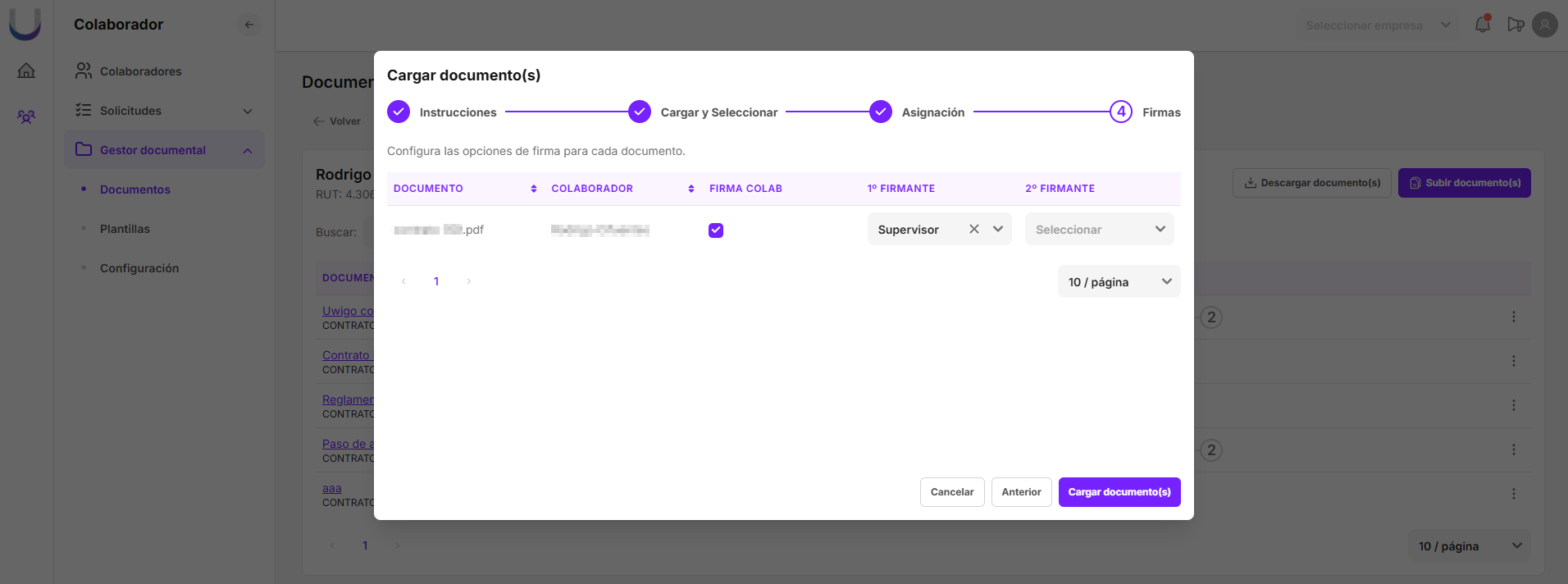Sort by the Documento column arrows
Image resolution: width=1568 pixels, height=584 pixels.
tap(534, 189)
